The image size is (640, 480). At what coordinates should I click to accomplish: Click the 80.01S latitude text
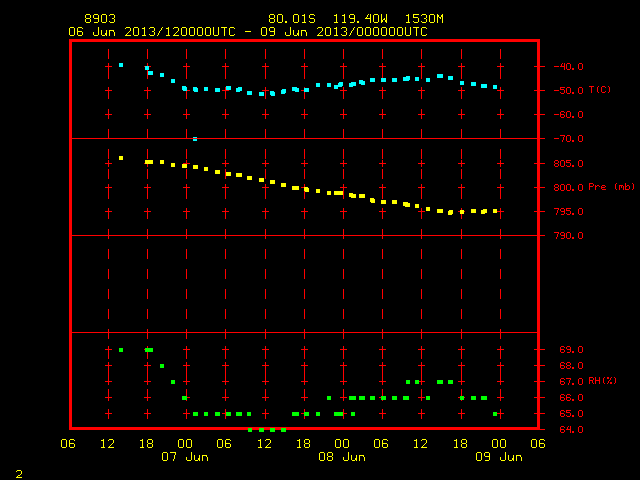tap(292, 19)
